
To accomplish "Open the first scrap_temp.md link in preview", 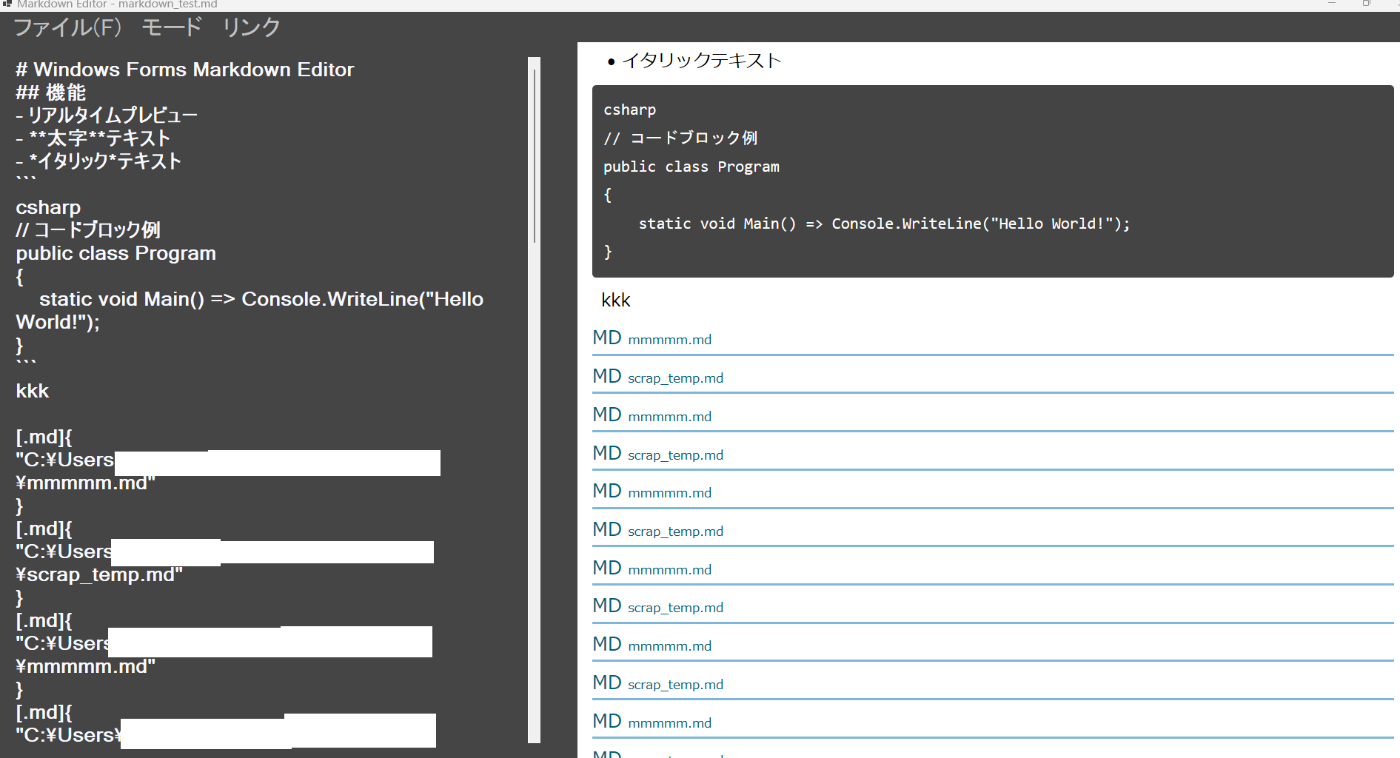I will tap(675, 378).
